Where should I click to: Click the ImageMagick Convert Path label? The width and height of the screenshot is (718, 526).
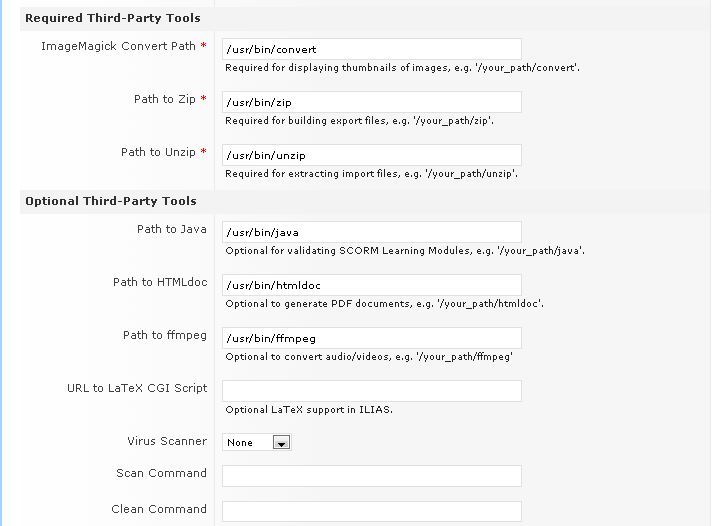click(118, 46)
